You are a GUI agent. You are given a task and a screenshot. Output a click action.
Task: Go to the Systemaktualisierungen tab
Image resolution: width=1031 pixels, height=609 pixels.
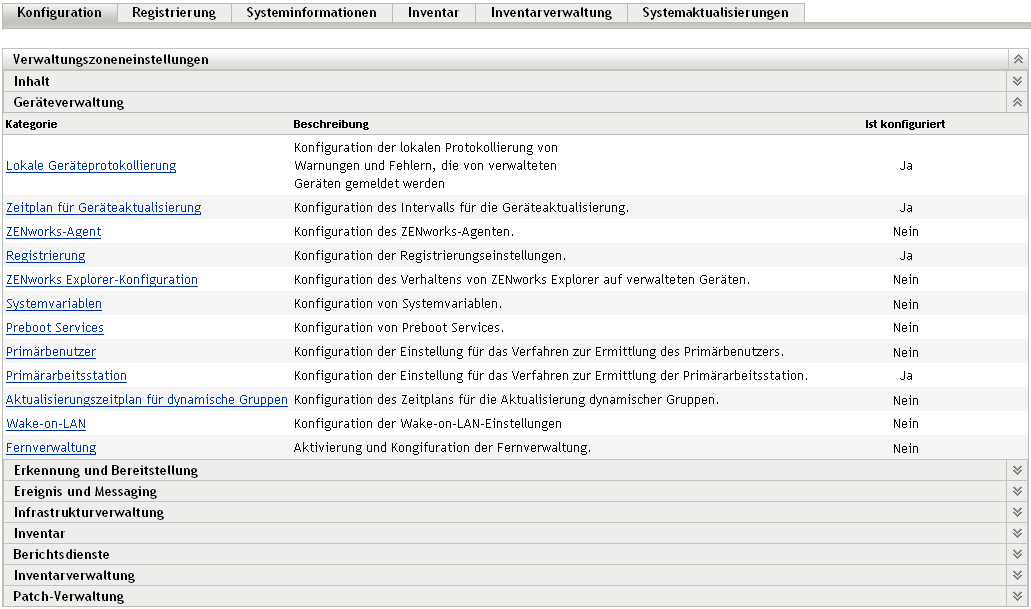715,13
